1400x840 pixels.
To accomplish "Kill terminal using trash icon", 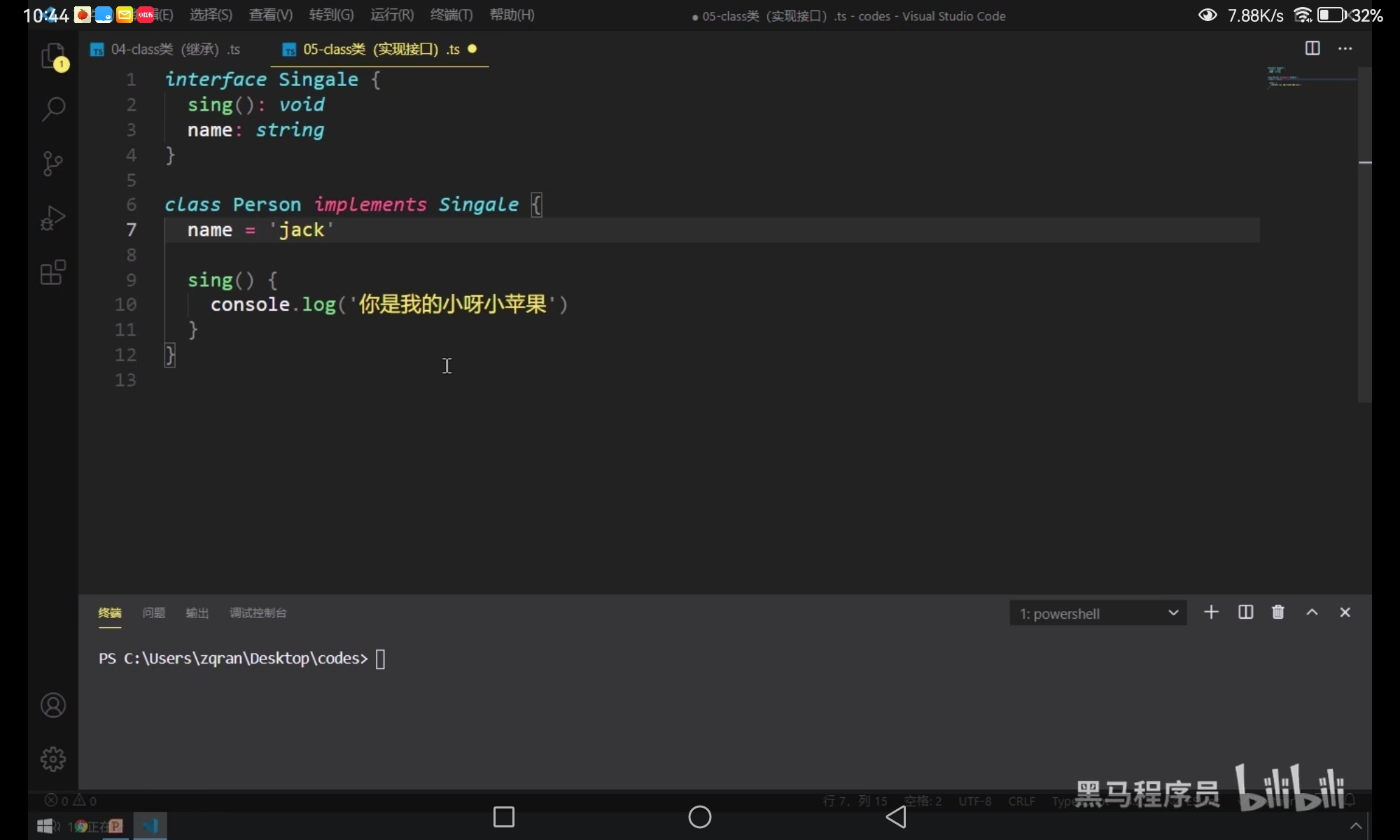I will 1278,612.
